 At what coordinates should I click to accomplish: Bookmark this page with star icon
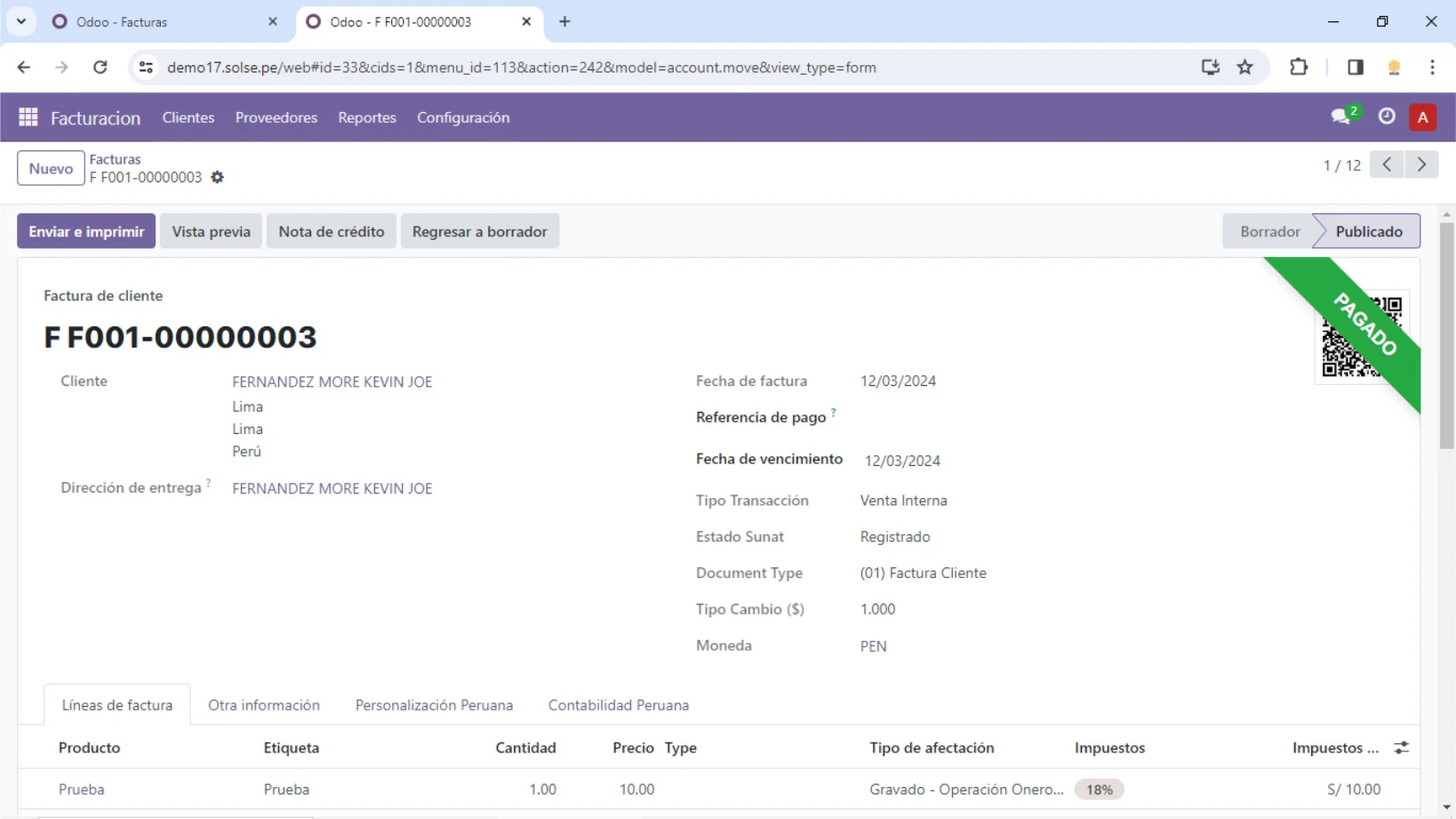(x=1245, y=68)
